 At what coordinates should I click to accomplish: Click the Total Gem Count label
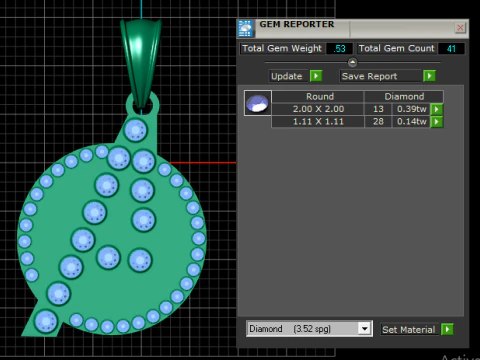(x=397, y=49)
